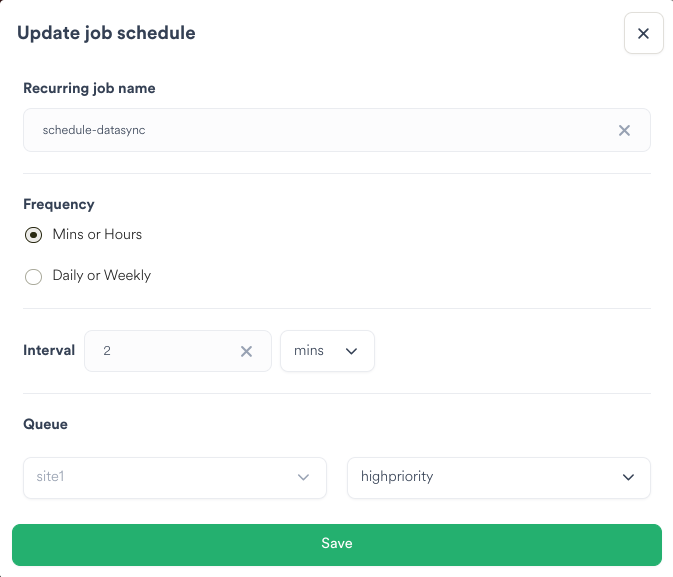Click the 'Queue' section label
Image resolution: width=673 pixels, height=577 pixels.
(45, 424)
